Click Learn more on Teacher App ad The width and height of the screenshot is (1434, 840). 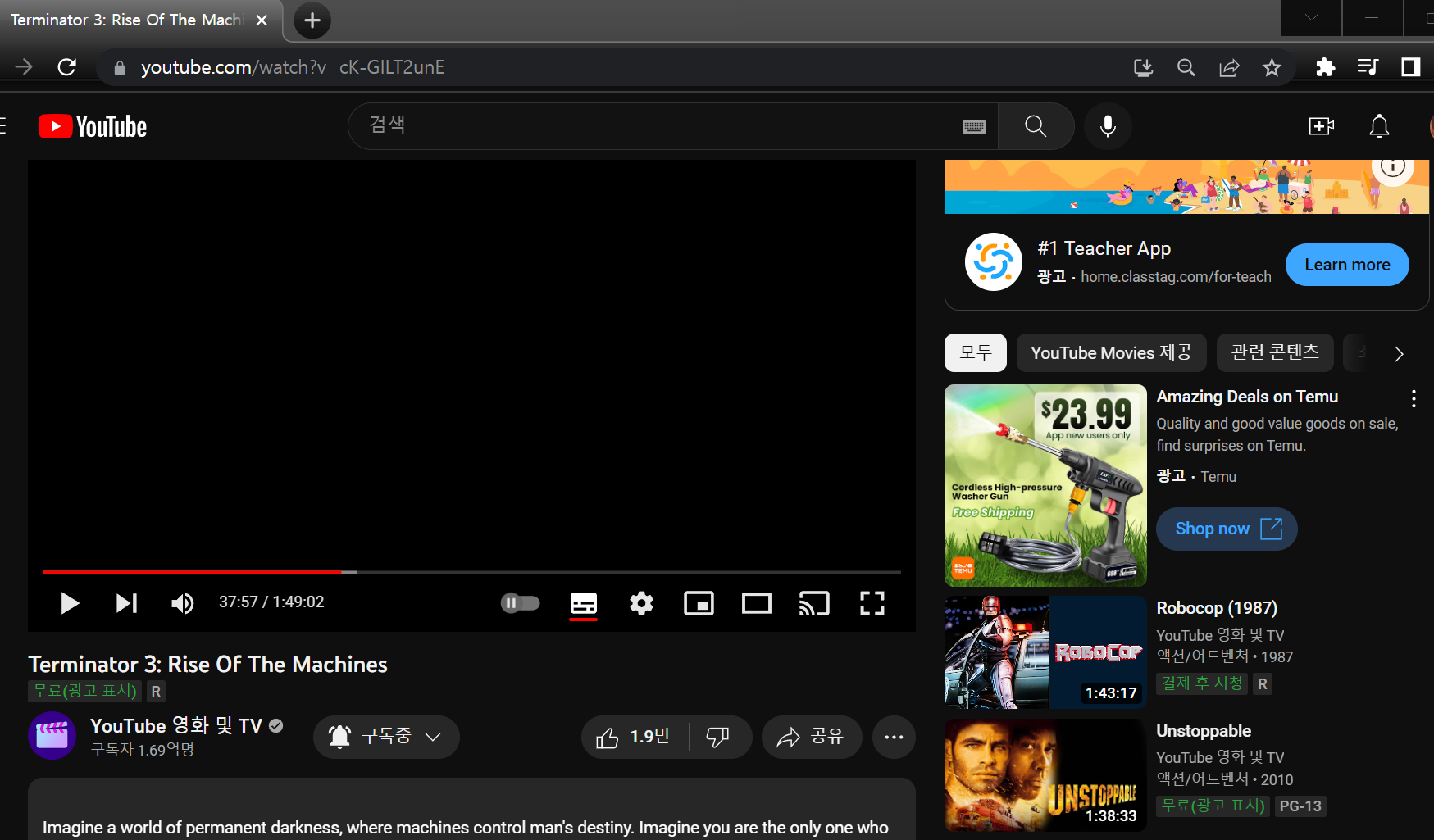click(x=1347, y=265)
